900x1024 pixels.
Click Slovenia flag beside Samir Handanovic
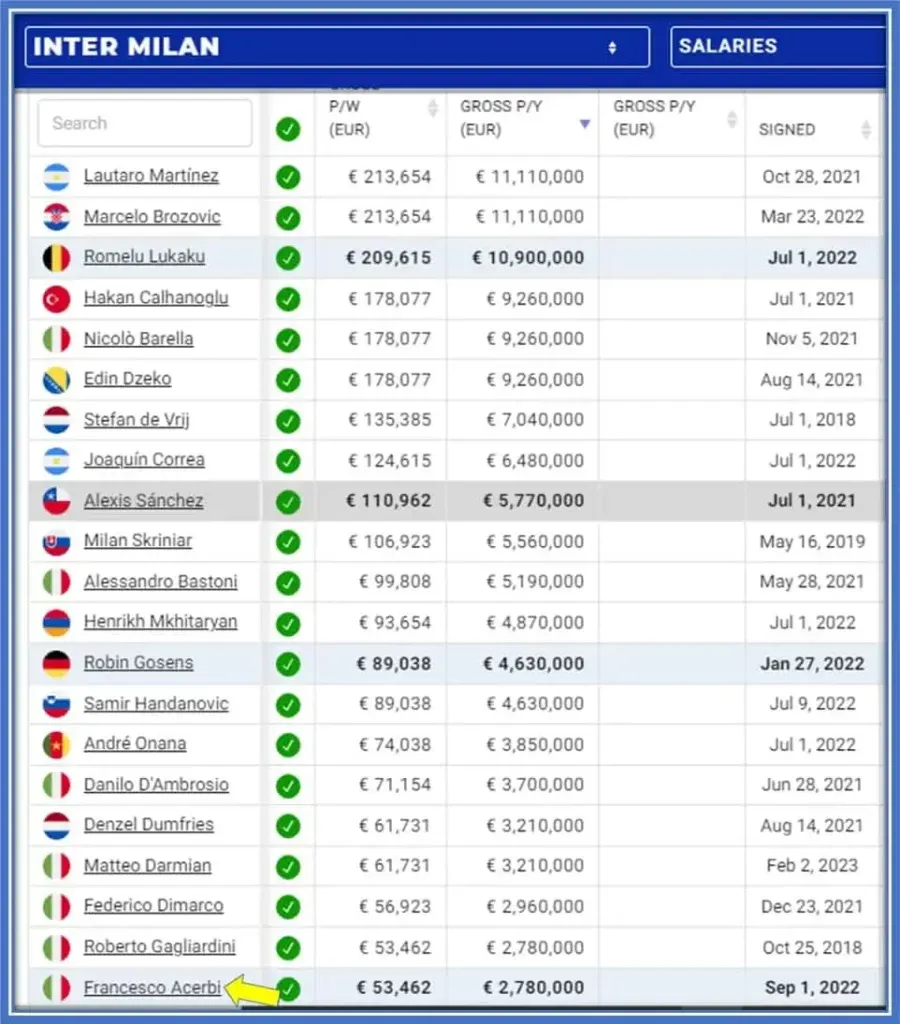56,705
